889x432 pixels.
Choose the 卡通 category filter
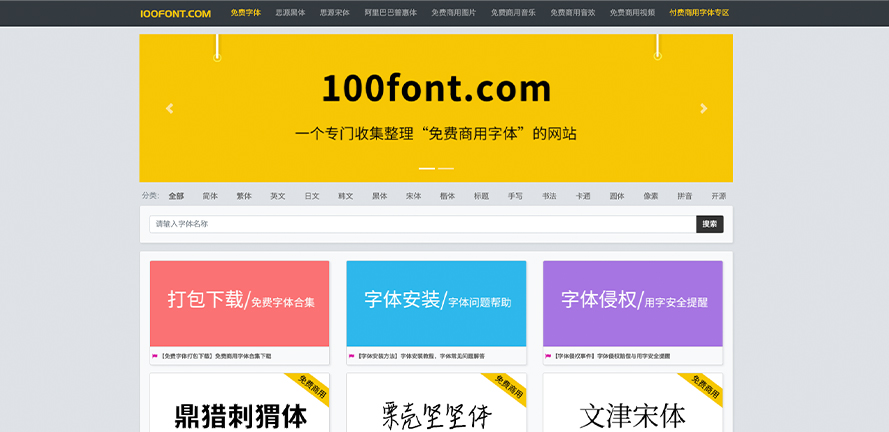583,196
